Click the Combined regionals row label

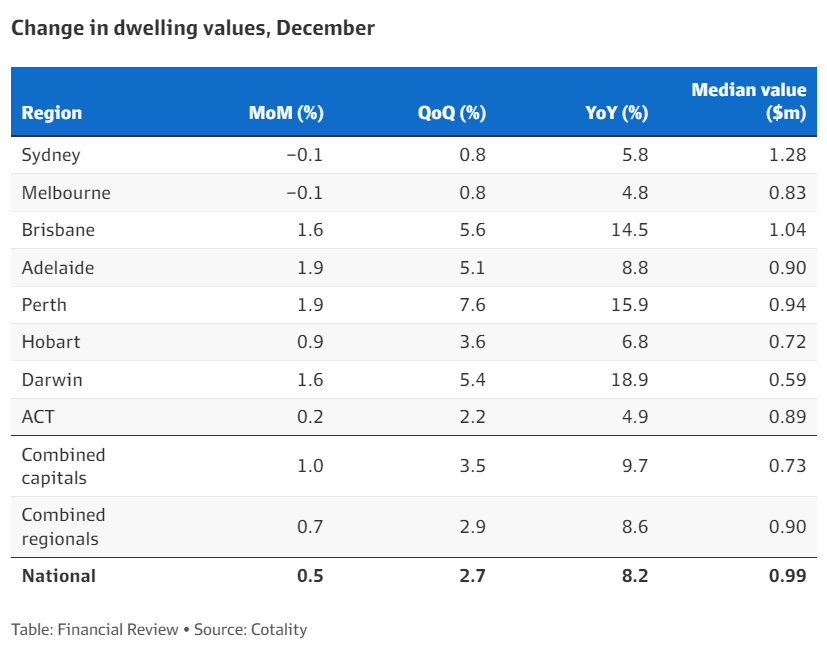pos(63,527)
